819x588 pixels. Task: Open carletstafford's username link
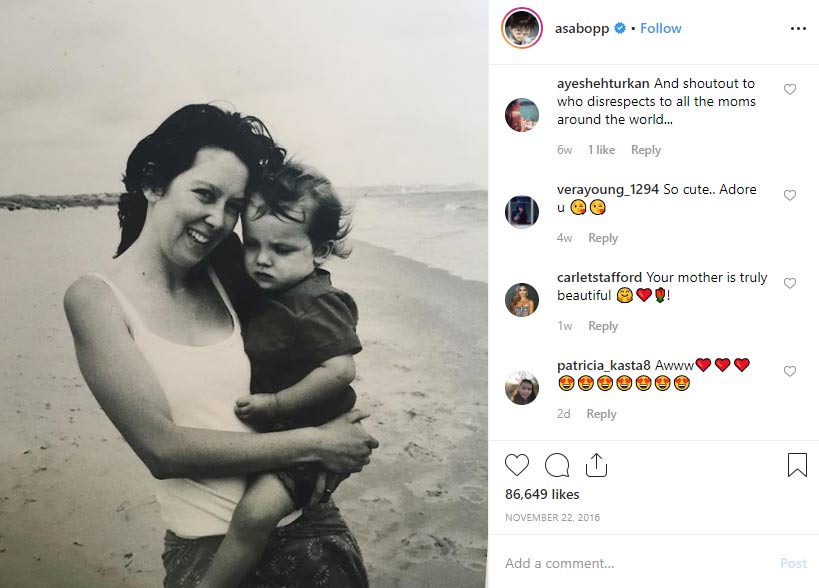coord(599,277)
